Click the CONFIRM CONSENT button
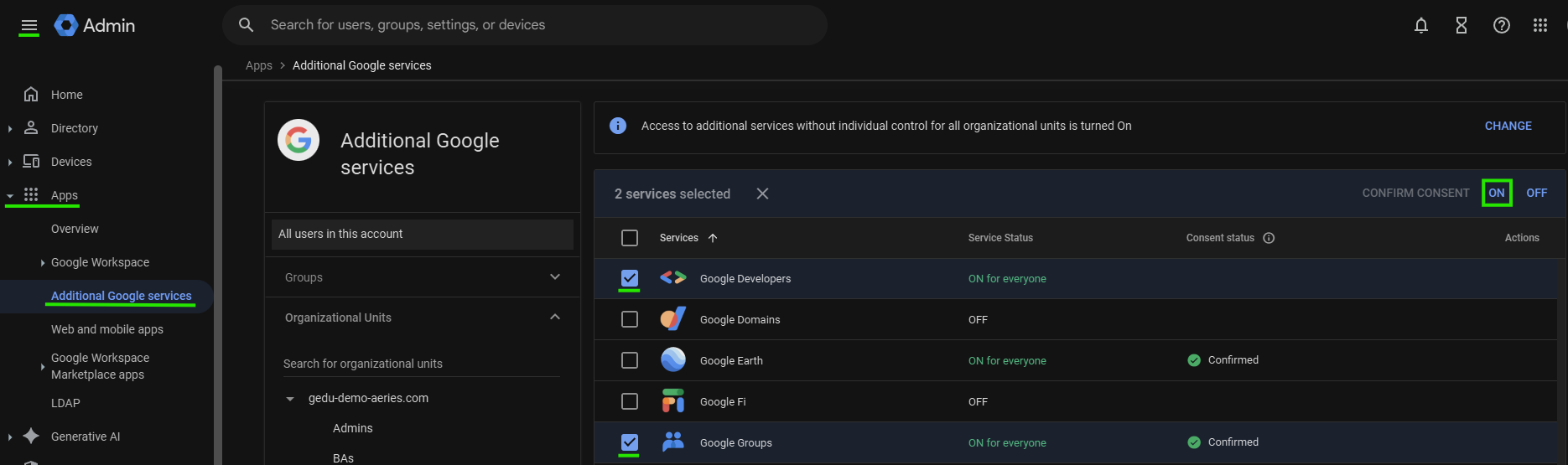Screen dimensions: 1568x465 coord(1415,193)
